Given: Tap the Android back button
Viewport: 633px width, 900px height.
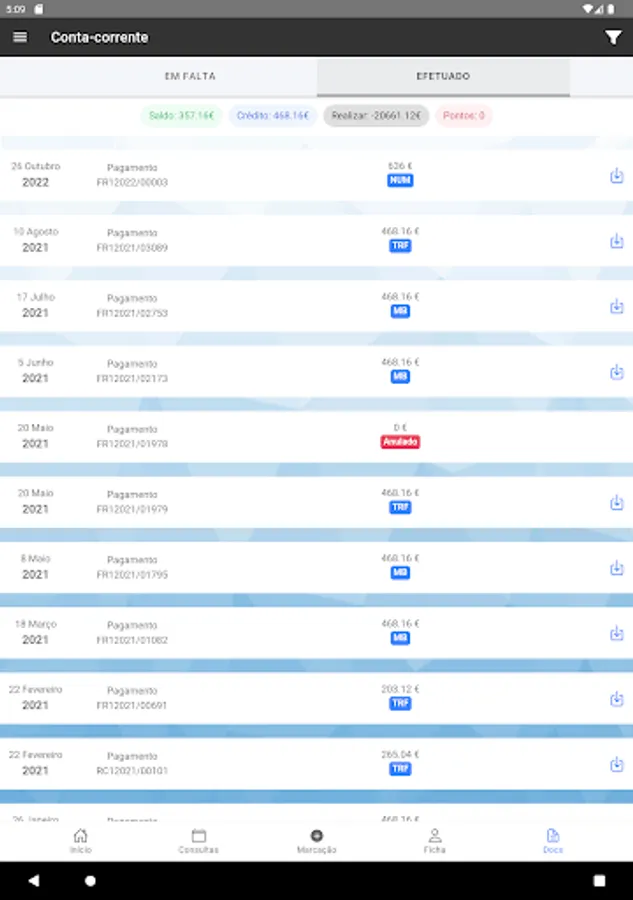Looking at the screenshot, I should click(34, 880).
